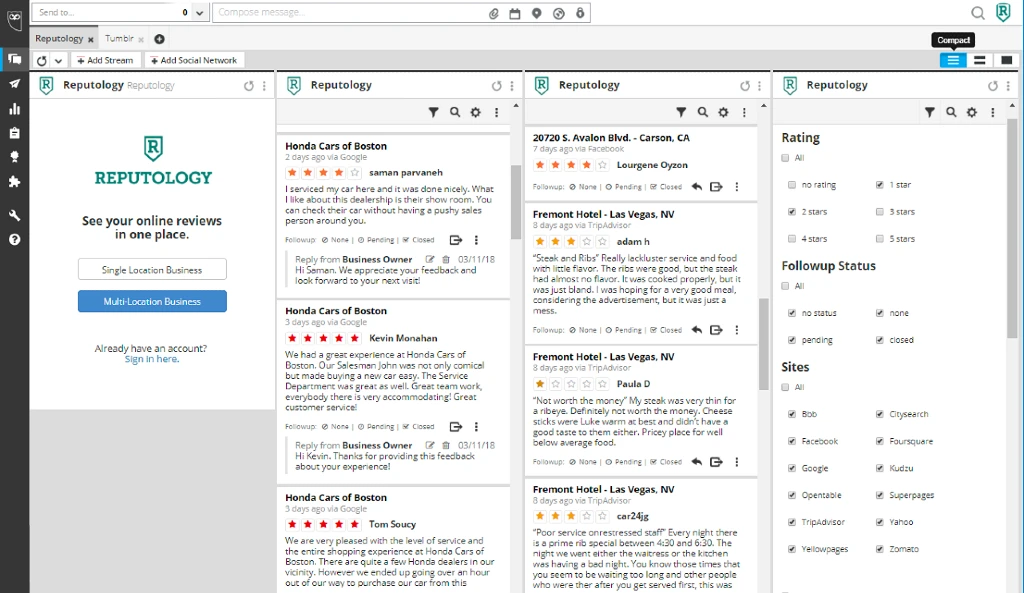Click the reply arrow on Lourgene Oyzon's review
The image size is (1024, 593).
click(697, 187)
